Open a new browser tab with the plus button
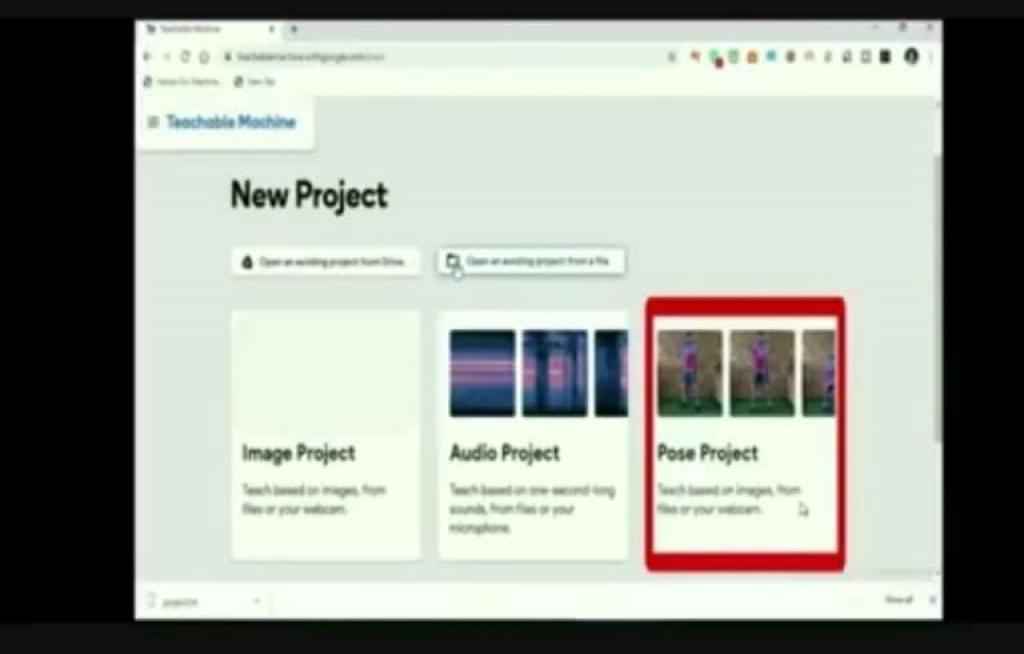This screenshot has height=654, width=1024. [293, 29]
